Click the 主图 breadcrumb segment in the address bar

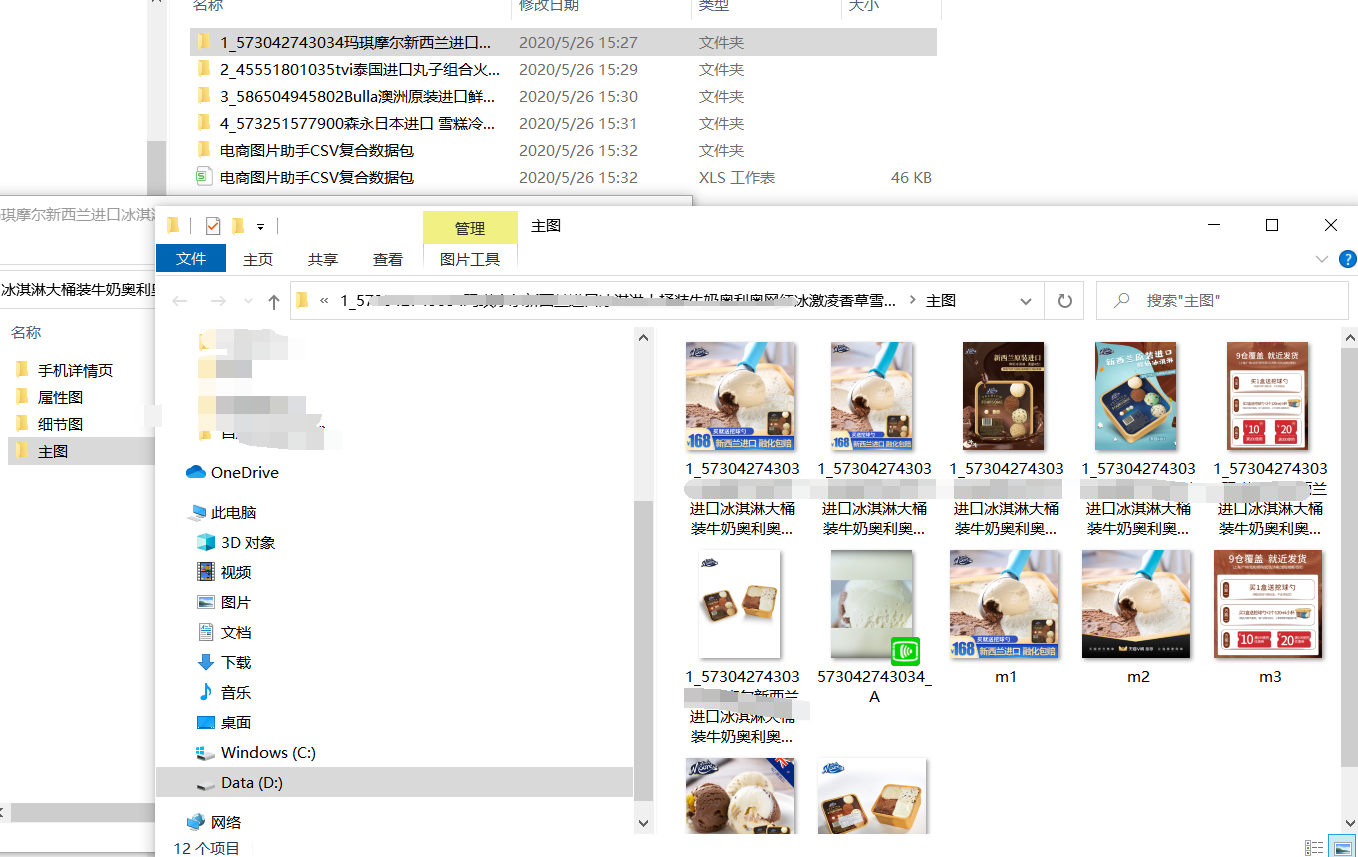coord(941,301)
